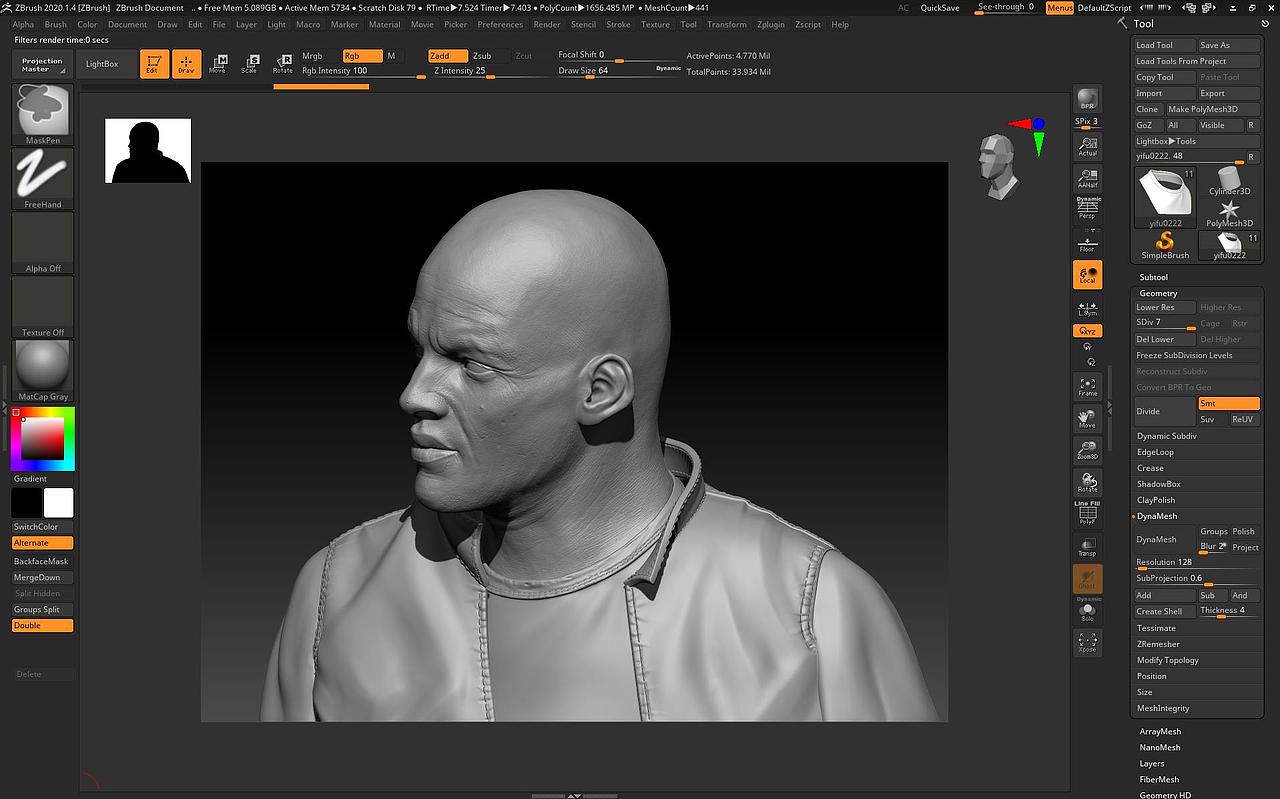The image size is (1280, 799).
Task: Toggle the Floor grid
Action: point(1087,242)
